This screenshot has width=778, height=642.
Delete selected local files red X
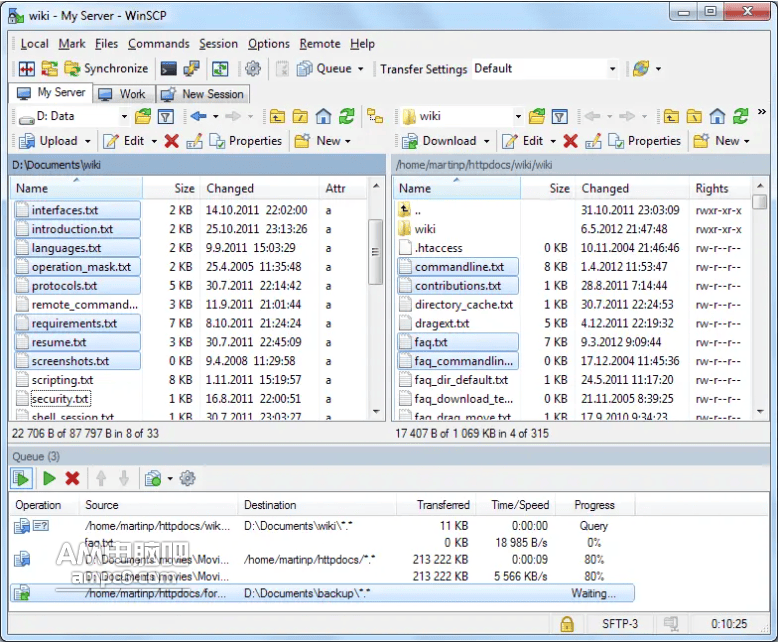[x=172, y=141]
